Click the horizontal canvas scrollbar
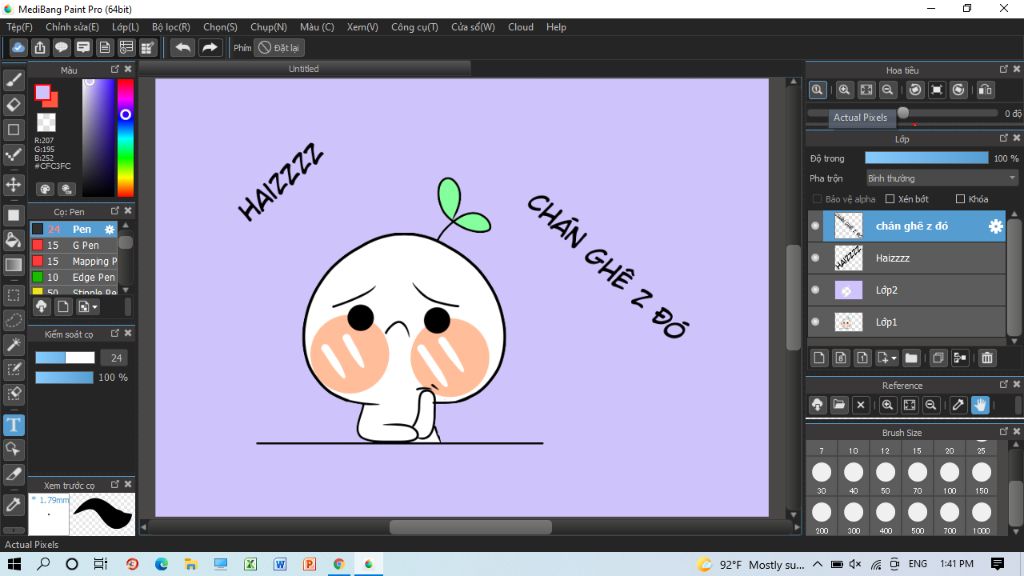Screen dimensions: 1024x576 click(x=470, y=527)
